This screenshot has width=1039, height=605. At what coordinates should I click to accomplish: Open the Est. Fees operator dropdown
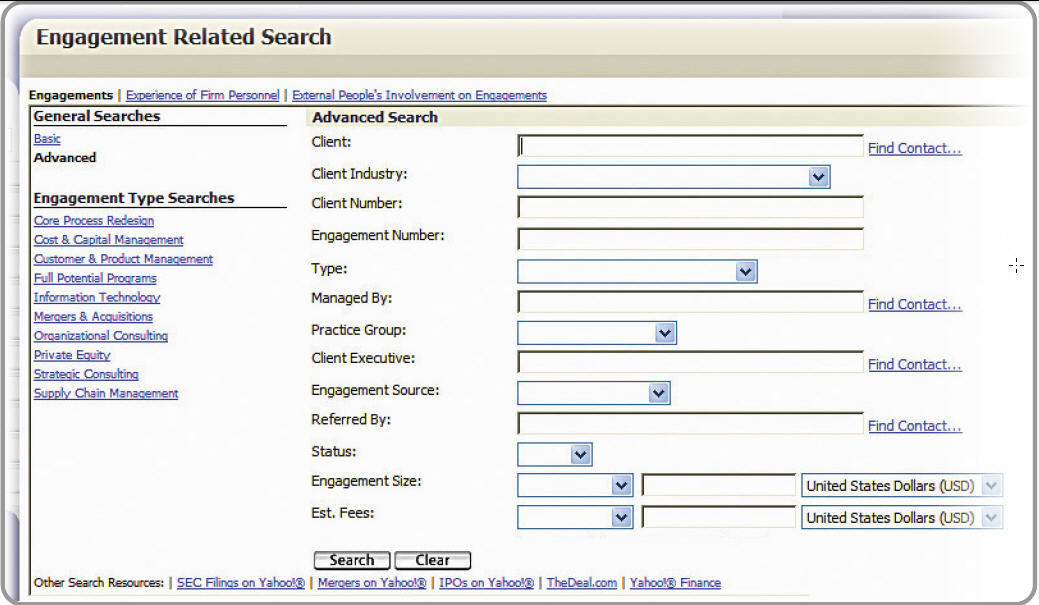575,517
